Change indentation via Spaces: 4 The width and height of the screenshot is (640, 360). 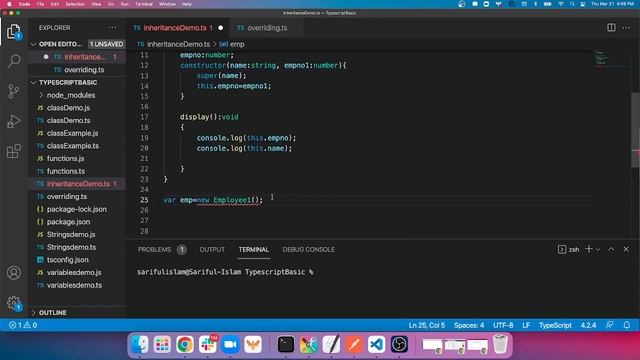click(x=469, y=325)
